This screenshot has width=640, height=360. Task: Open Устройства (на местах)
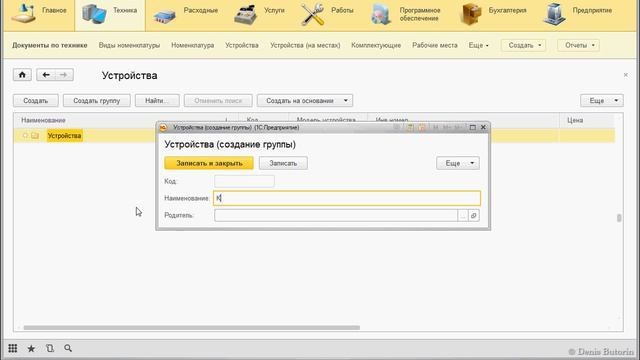tap(305, 45)
